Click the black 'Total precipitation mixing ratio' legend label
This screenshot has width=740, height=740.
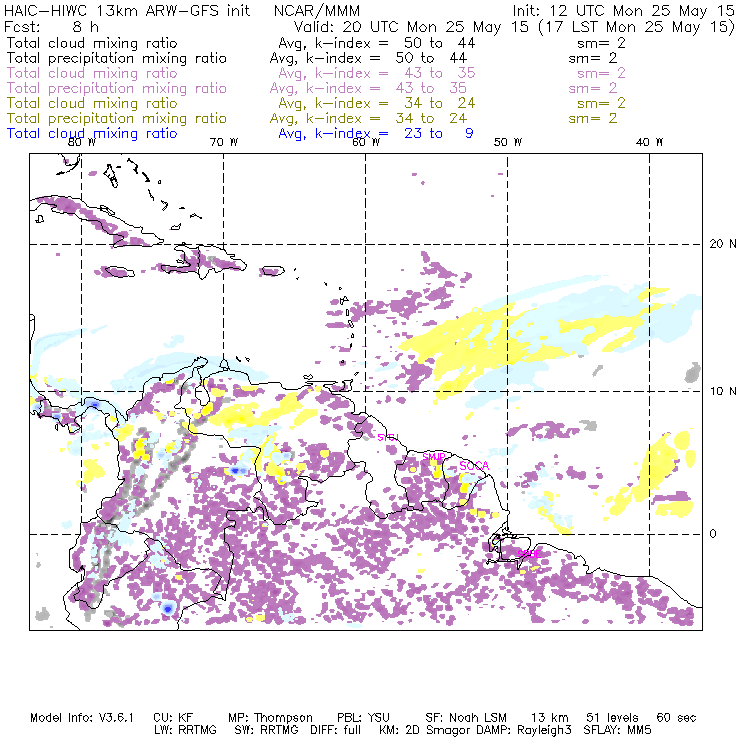[117, 59]
